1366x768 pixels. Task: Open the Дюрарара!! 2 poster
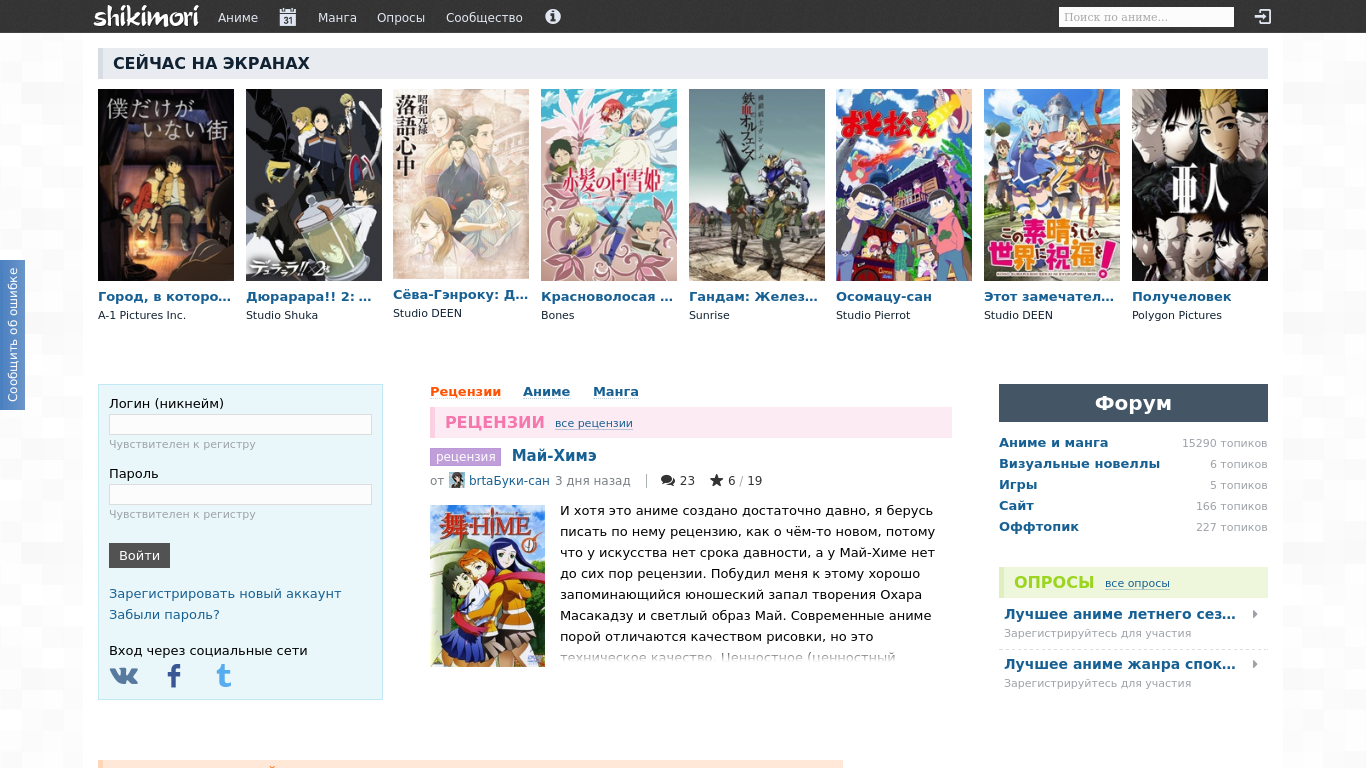[x=314, y=185]
